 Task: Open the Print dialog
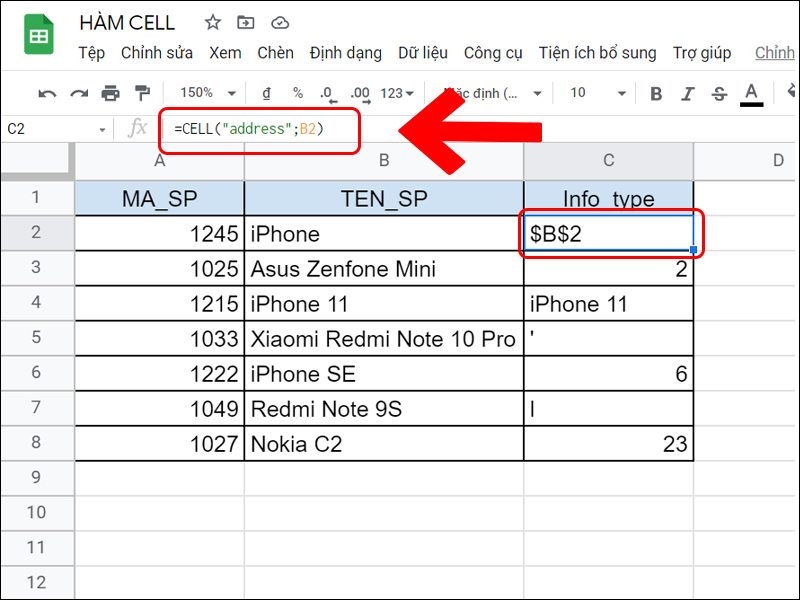(110, 92)
